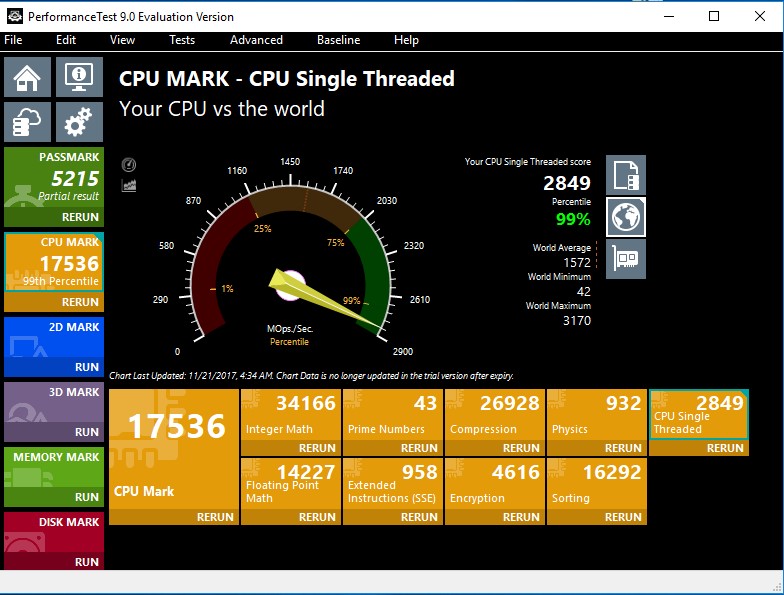
Task: Run the Memory Mark test
Action: point(86,497)
